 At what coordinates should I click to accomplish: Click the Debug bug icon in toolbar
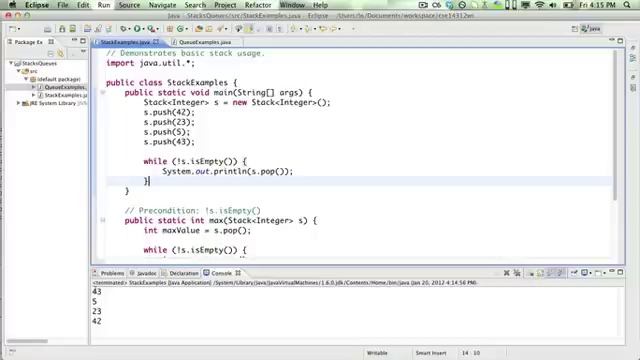[123, 29]
